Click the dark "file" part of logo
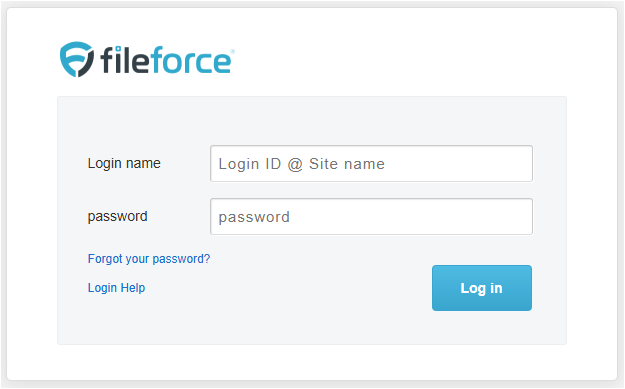The height and width of the screenshot is (389, 625). (x=125, y=60)
